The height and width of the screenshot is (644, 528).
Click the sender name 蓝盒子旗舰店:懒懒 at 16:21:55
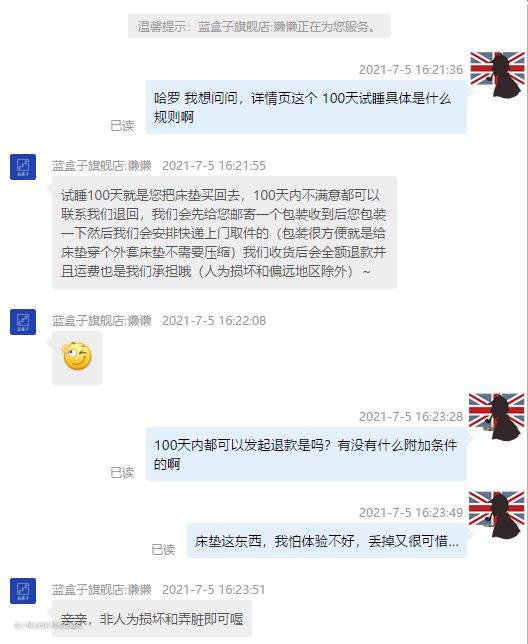click(102, 166)
